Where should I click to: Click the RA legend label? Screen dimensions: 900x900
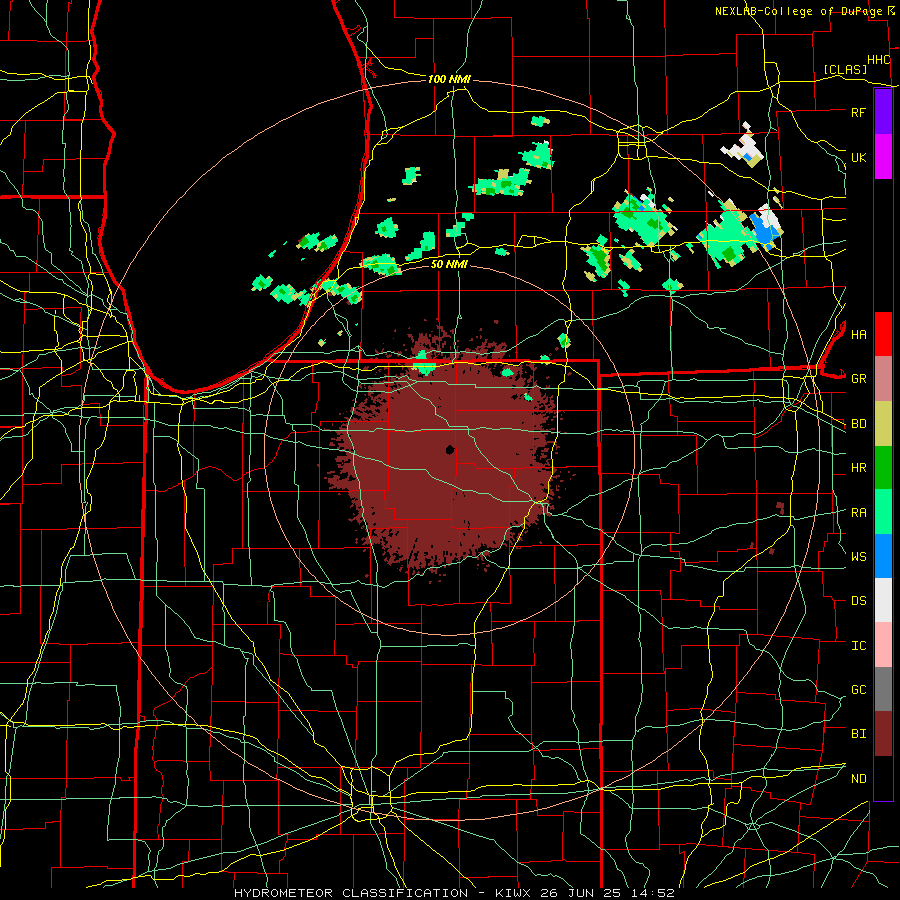click(x=858, y=512)
